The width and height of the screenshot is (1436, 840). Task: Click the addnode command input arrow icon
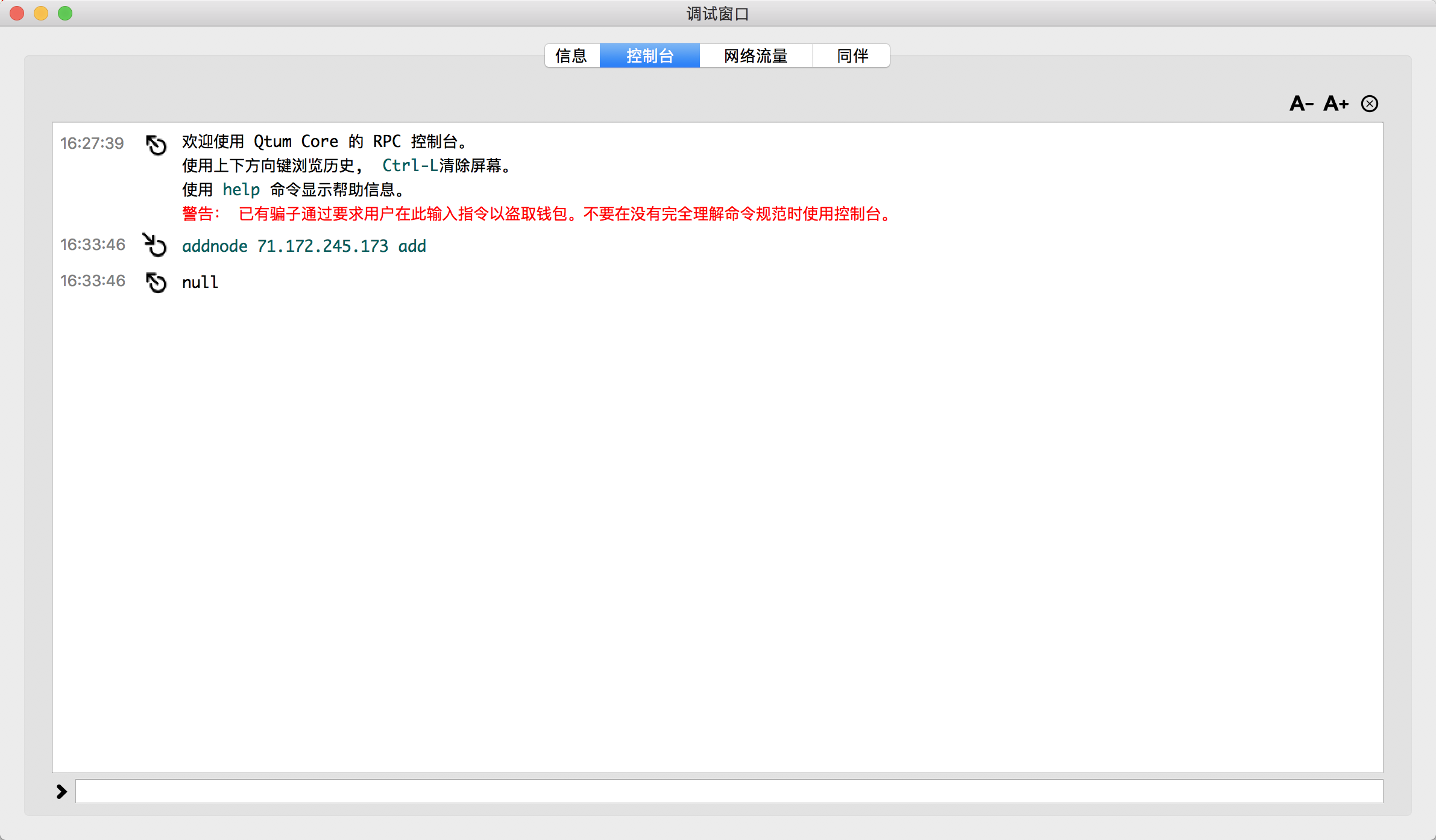155,245
